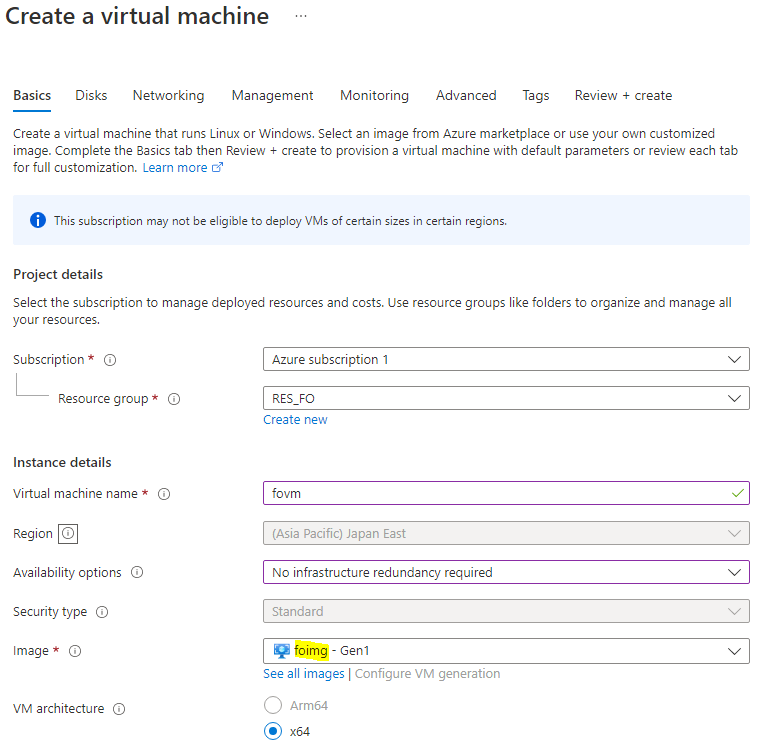Click the info icon next to Image
783x744 pixels.
[x=75, y=651]
